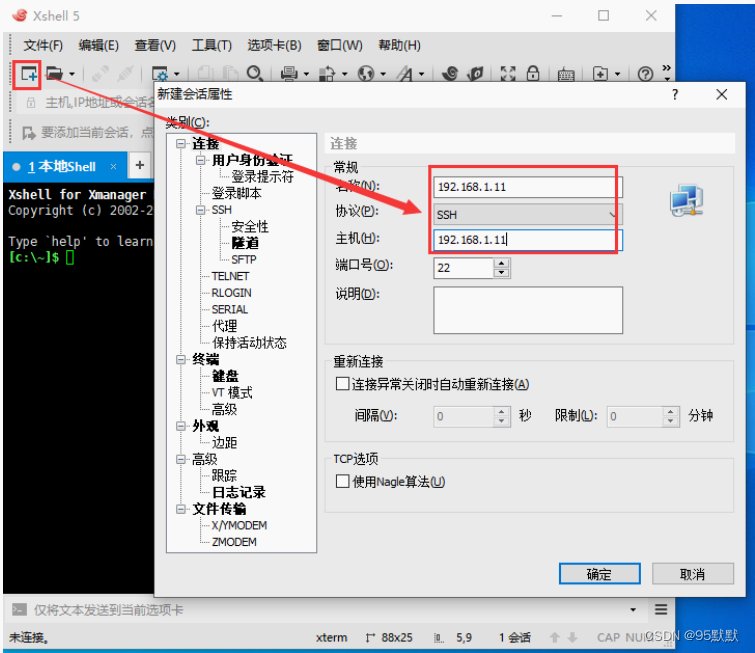Open the 选项卡(B) menu
This screenshot has height=653, width=755.
[274, 45]
